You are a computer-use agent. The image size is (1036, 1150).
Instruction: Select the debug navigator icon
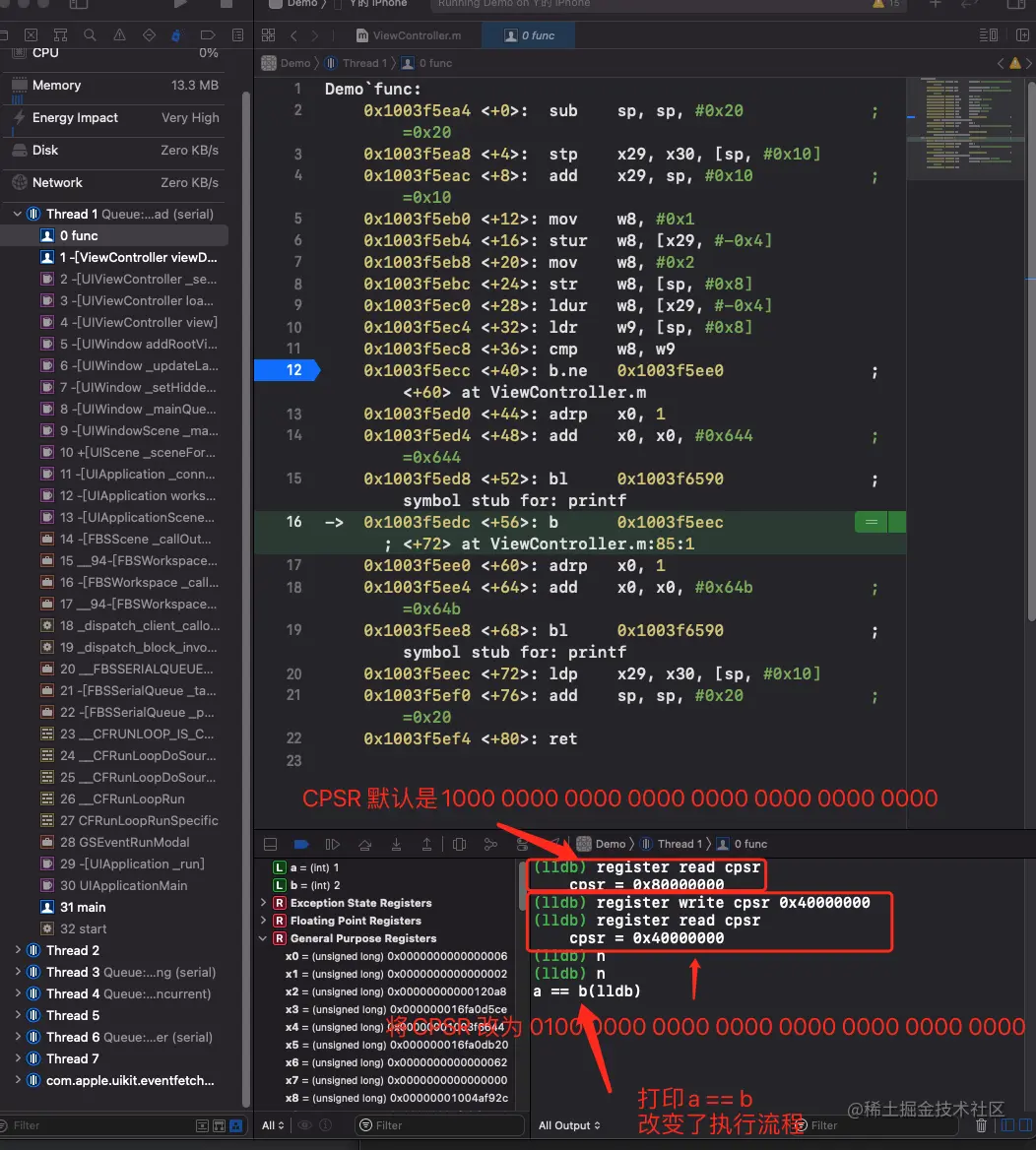point(176,35)
